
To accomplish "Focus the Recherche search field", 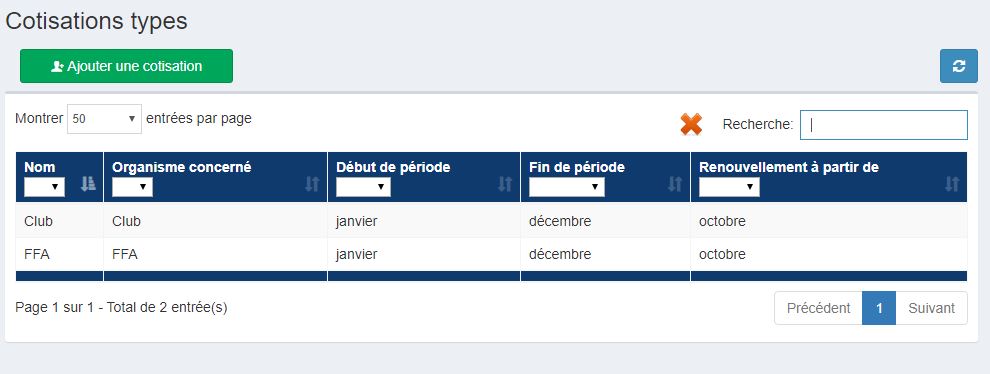I will click(883, 125).
